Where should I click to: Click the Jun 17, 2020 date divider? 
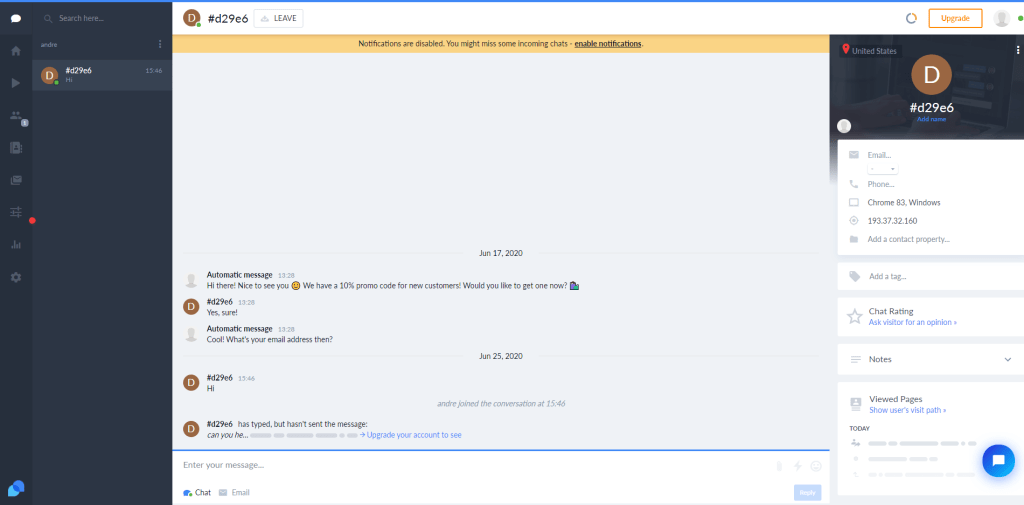click(x=500, y=253)
